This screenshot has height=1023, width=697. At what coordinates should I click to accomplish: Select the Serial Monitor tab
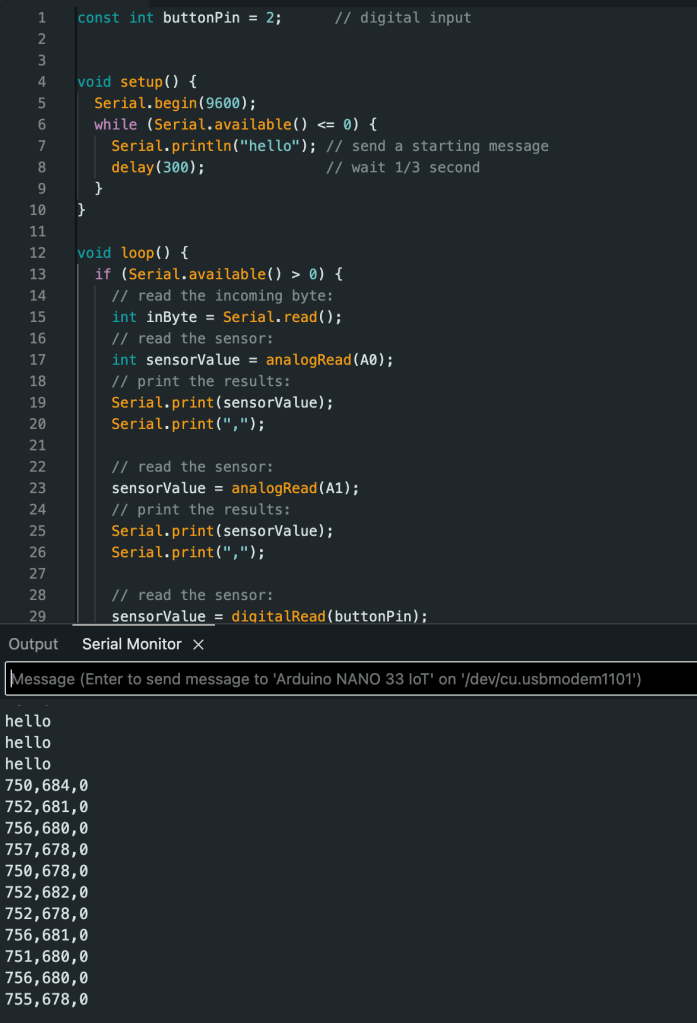pyautogui.click(x=132, y=645)
